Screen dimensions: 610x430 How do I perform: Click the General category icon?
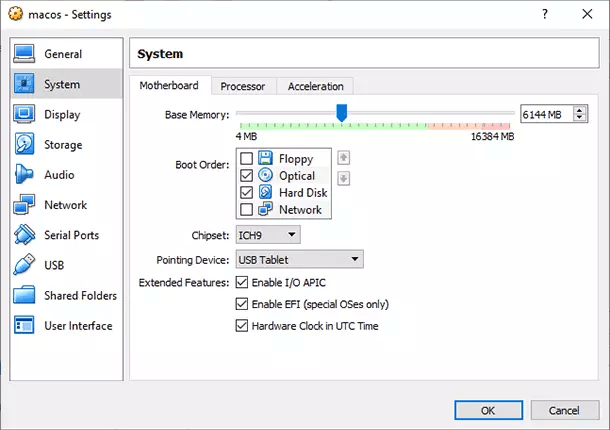tap(24, 54)
